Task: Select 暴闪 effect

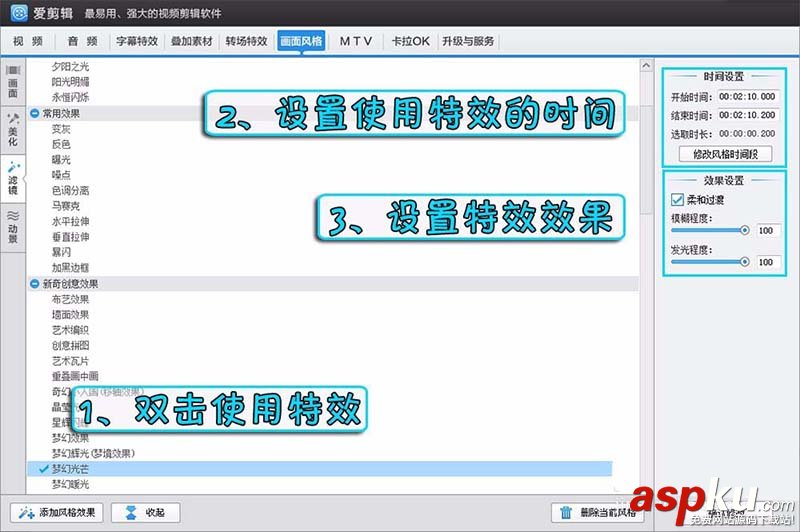Action: pos(61,252)
